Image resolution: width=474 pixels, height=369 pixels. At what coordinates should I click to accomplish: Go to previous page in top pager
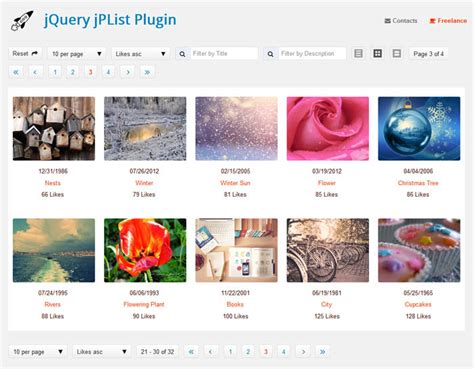(x=35, y=72)
